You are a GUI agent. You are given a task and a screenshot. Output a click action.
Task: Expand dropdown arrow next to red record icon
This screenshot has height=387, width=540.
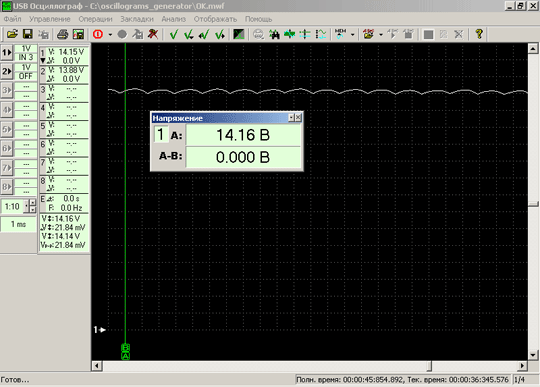pos(110,34)
